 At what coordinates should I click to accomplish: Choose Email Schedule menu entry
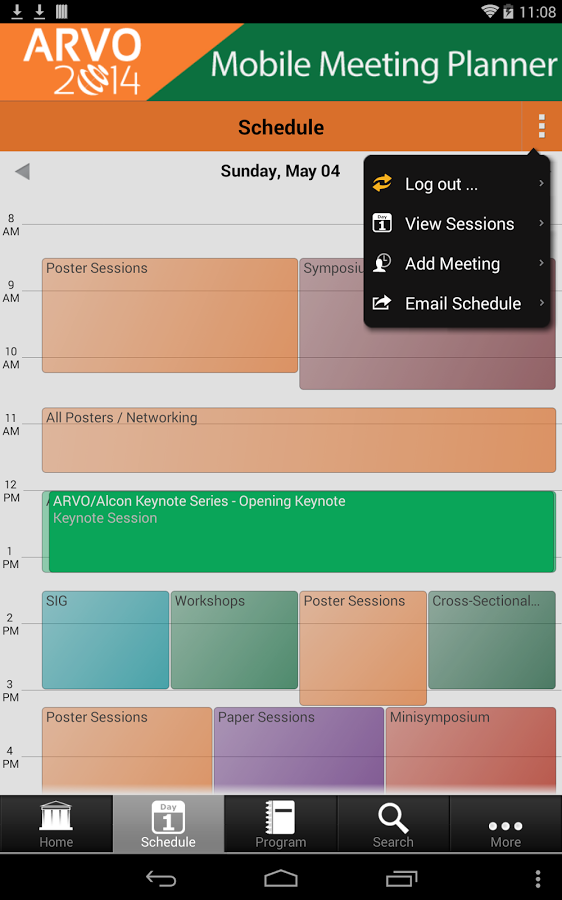tap(457, 303)
